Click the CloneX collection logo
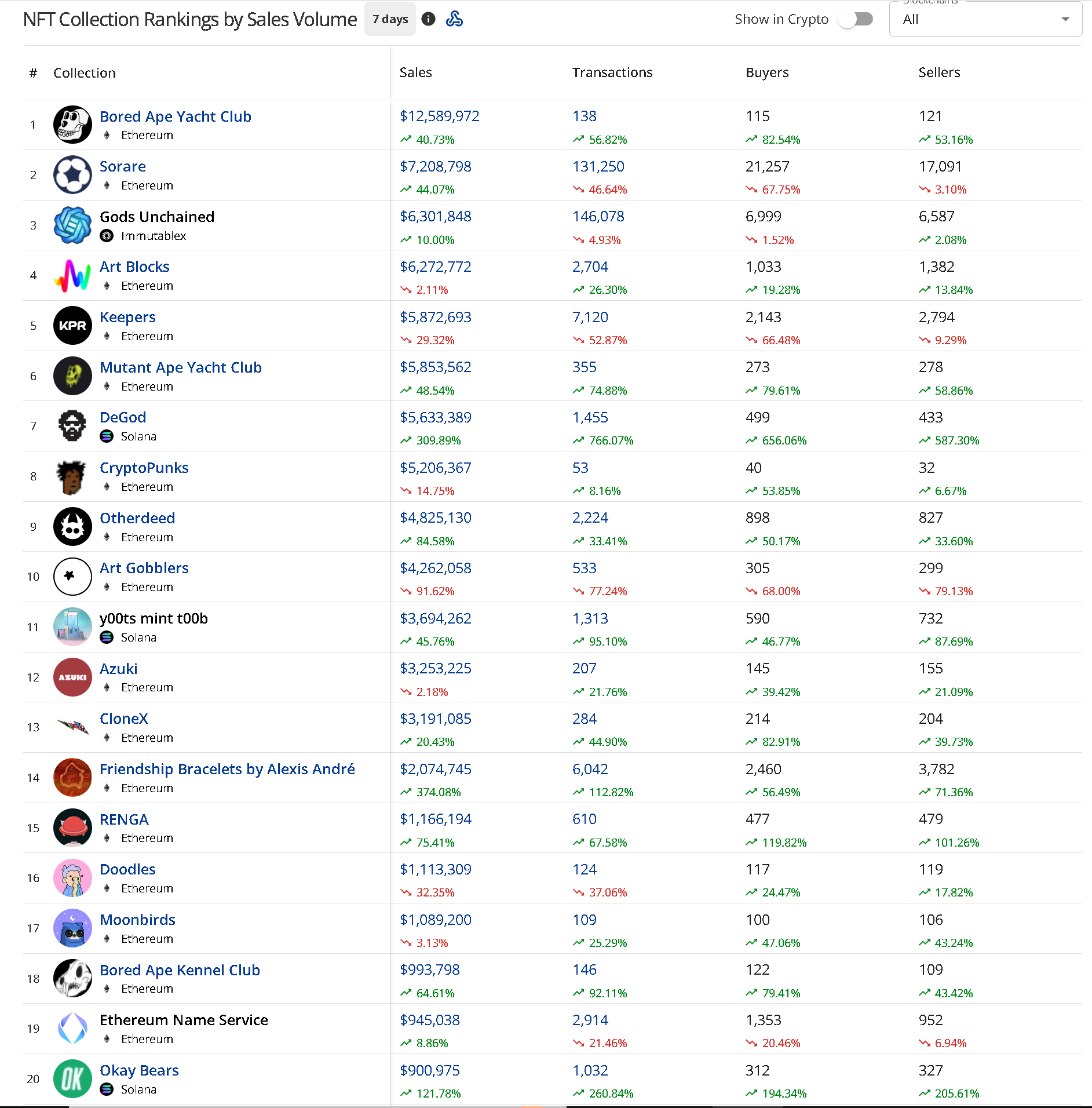This screenshot has height=1108, width=1092. pos(72,726)
